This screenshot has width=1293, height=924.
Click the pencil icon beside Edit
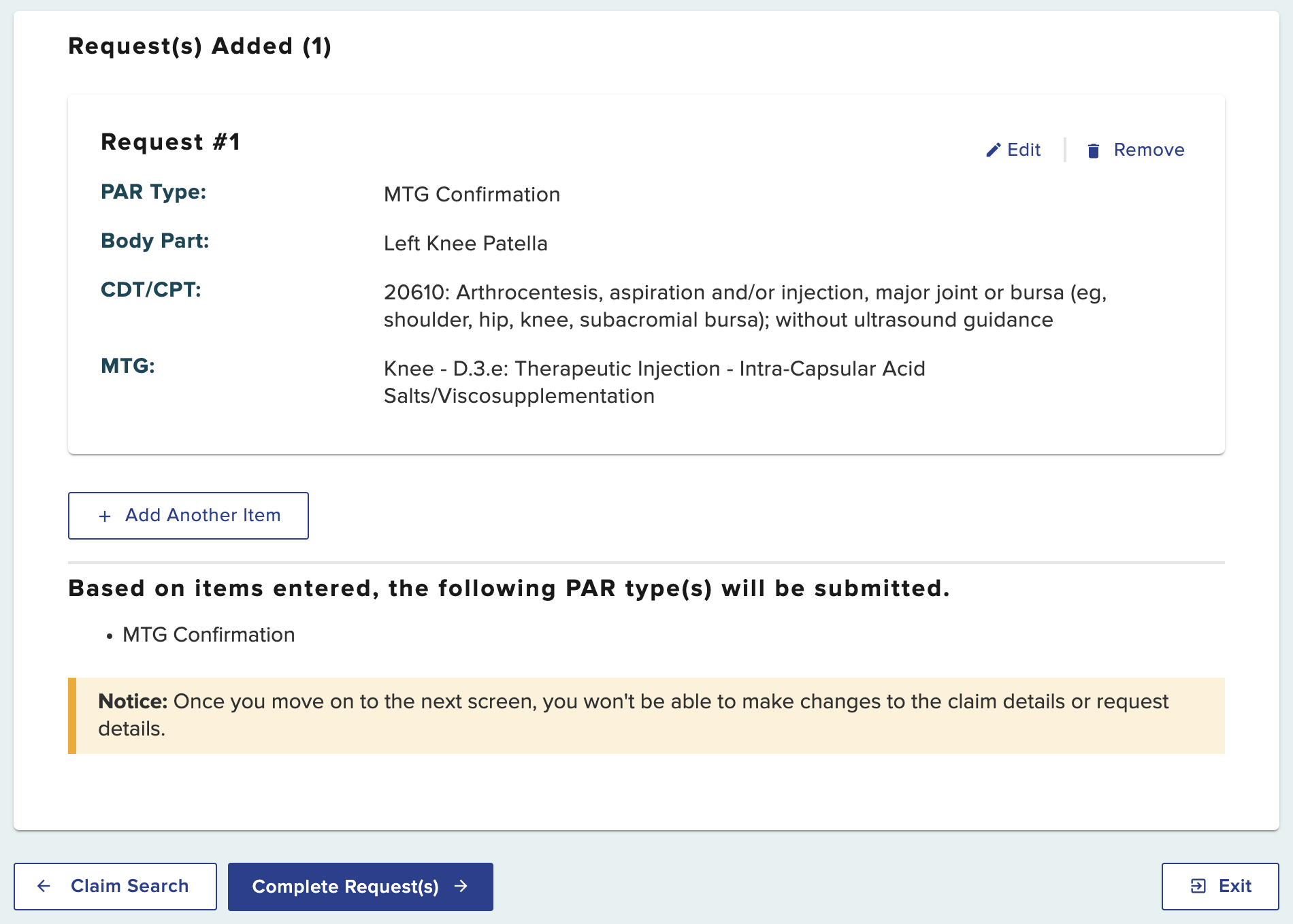[x=994, y=150]
